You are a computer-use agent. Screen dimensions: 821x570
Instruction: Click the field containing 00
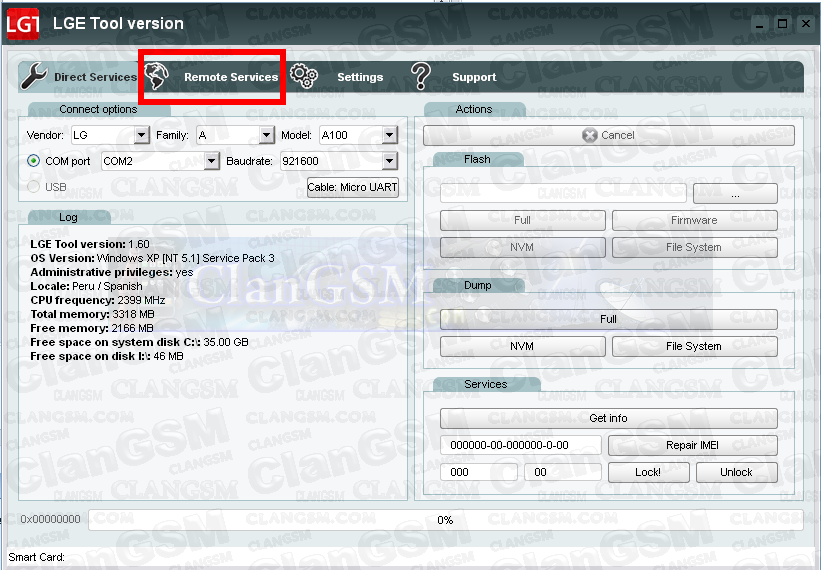tap(562, 472)
